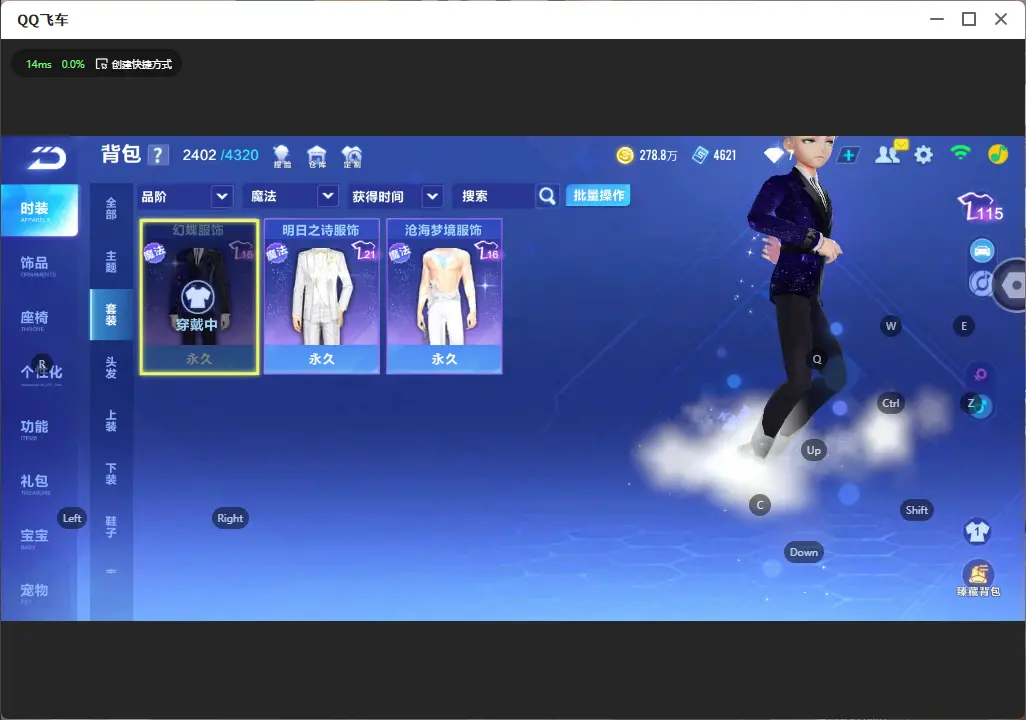Click the plus icon to recharge
The height and width of the screenshot is (720, 1026).
(848, 155)
